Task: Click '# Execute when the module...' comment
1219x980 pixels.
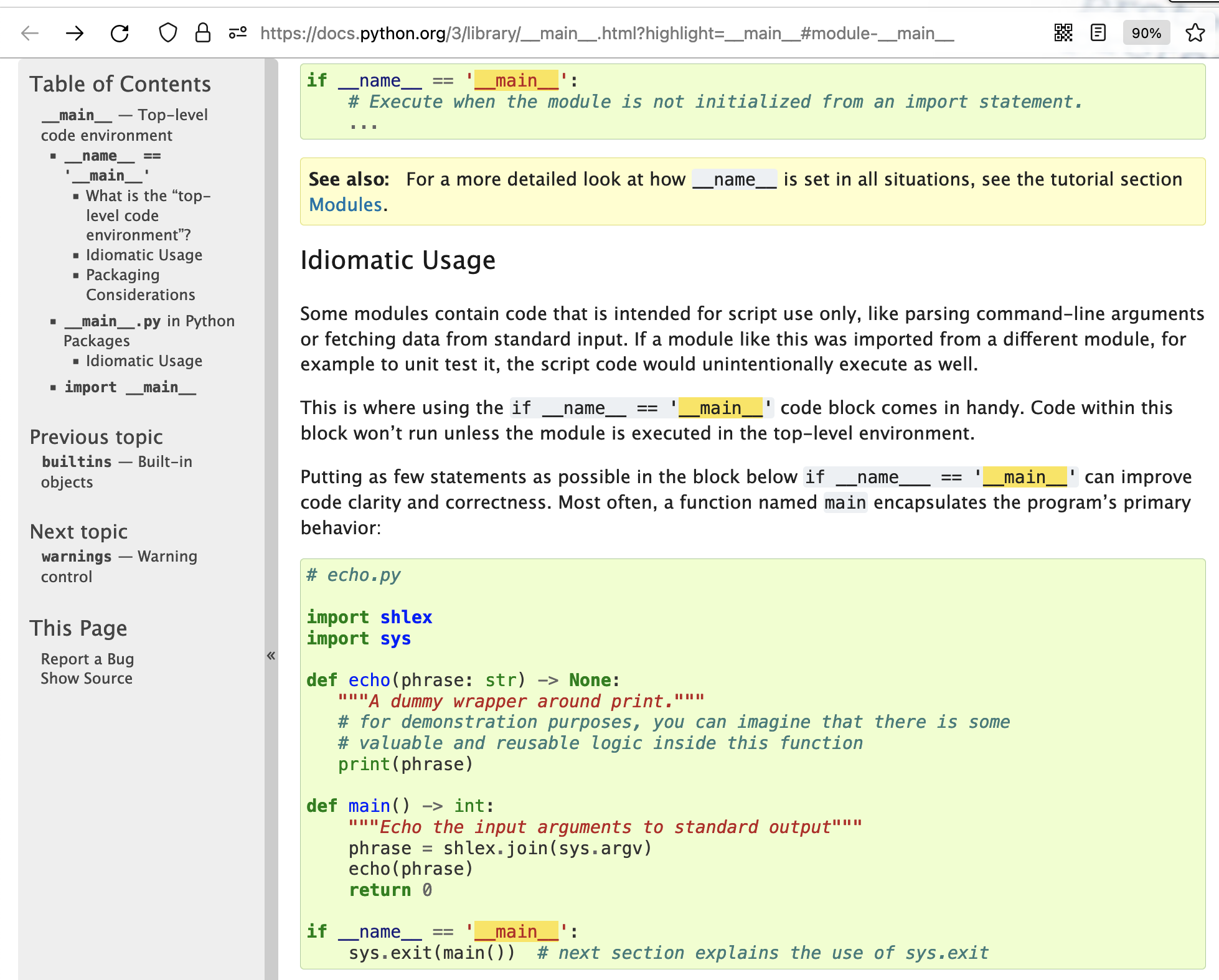Action: [x=716, y=101]
